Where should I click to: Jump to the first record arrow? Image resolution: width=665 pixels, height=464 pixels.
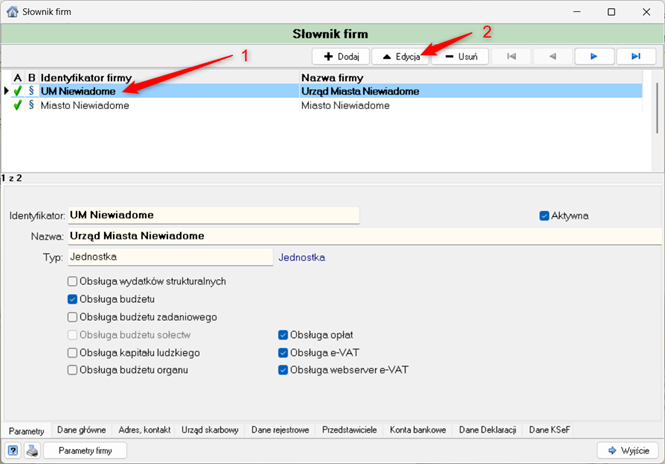click(513, 56)
